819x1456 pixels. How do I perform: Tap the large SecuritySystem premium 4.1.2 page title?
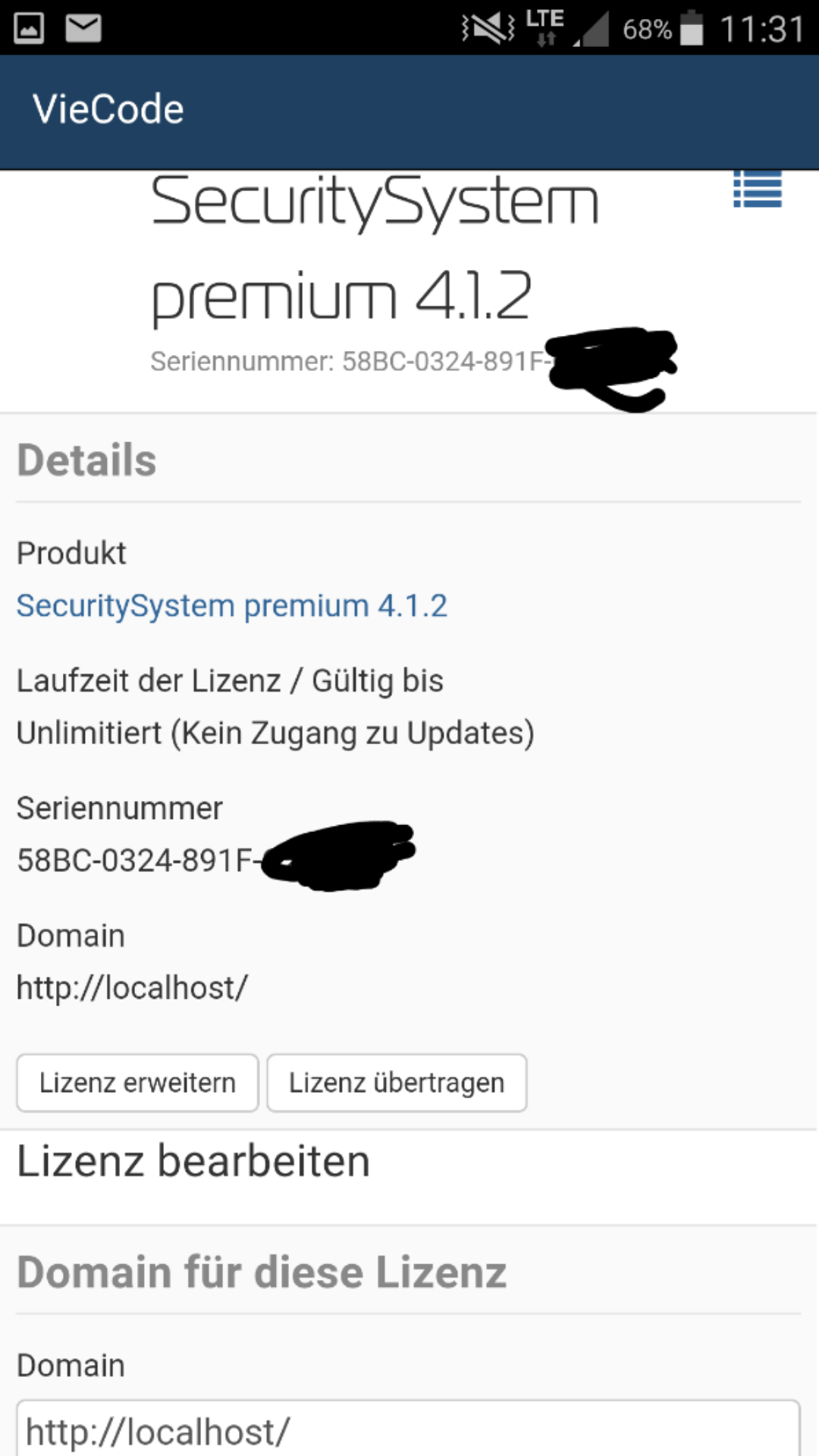[375, 248]
